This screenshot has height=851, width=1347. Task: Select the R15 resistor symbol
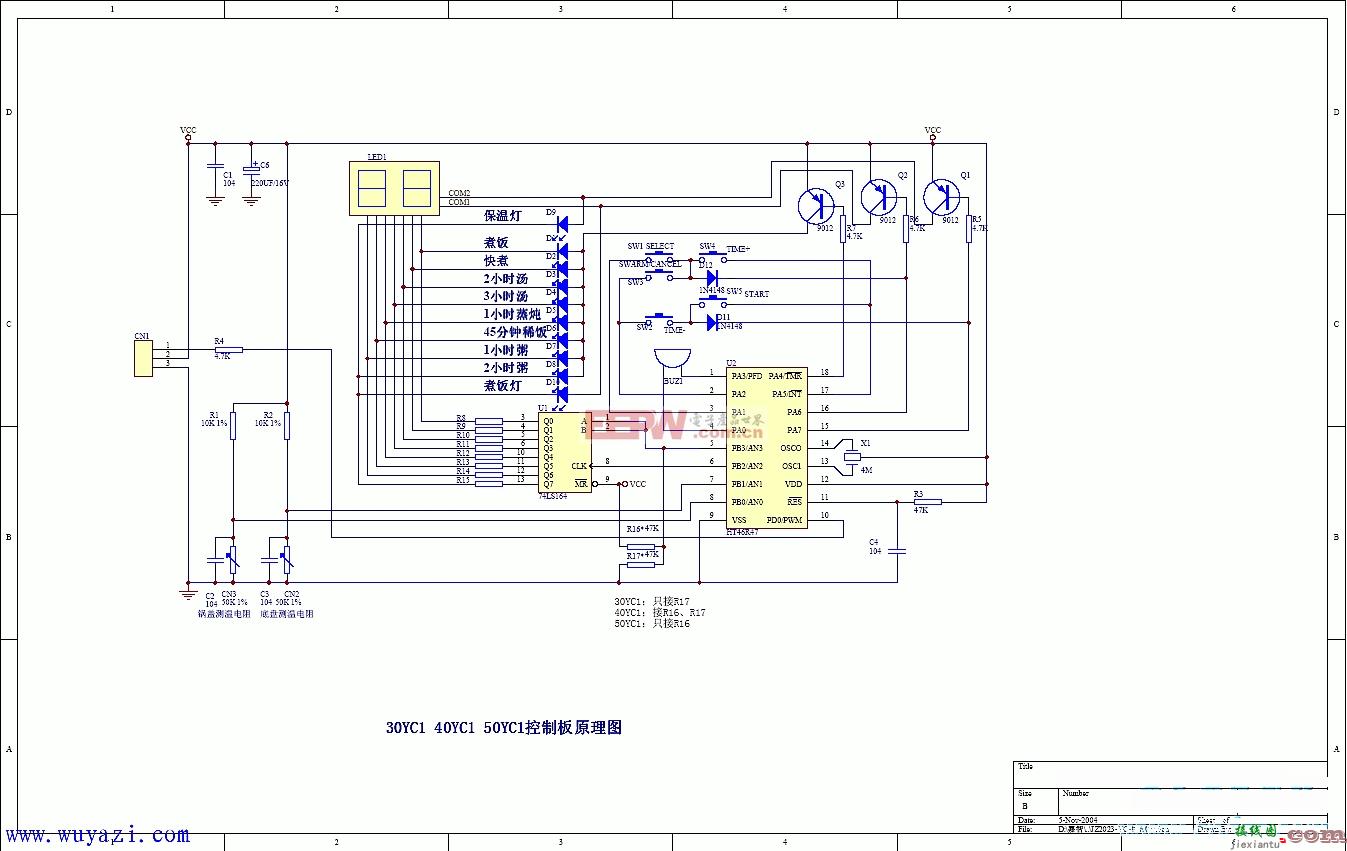[x=489, y=484]
